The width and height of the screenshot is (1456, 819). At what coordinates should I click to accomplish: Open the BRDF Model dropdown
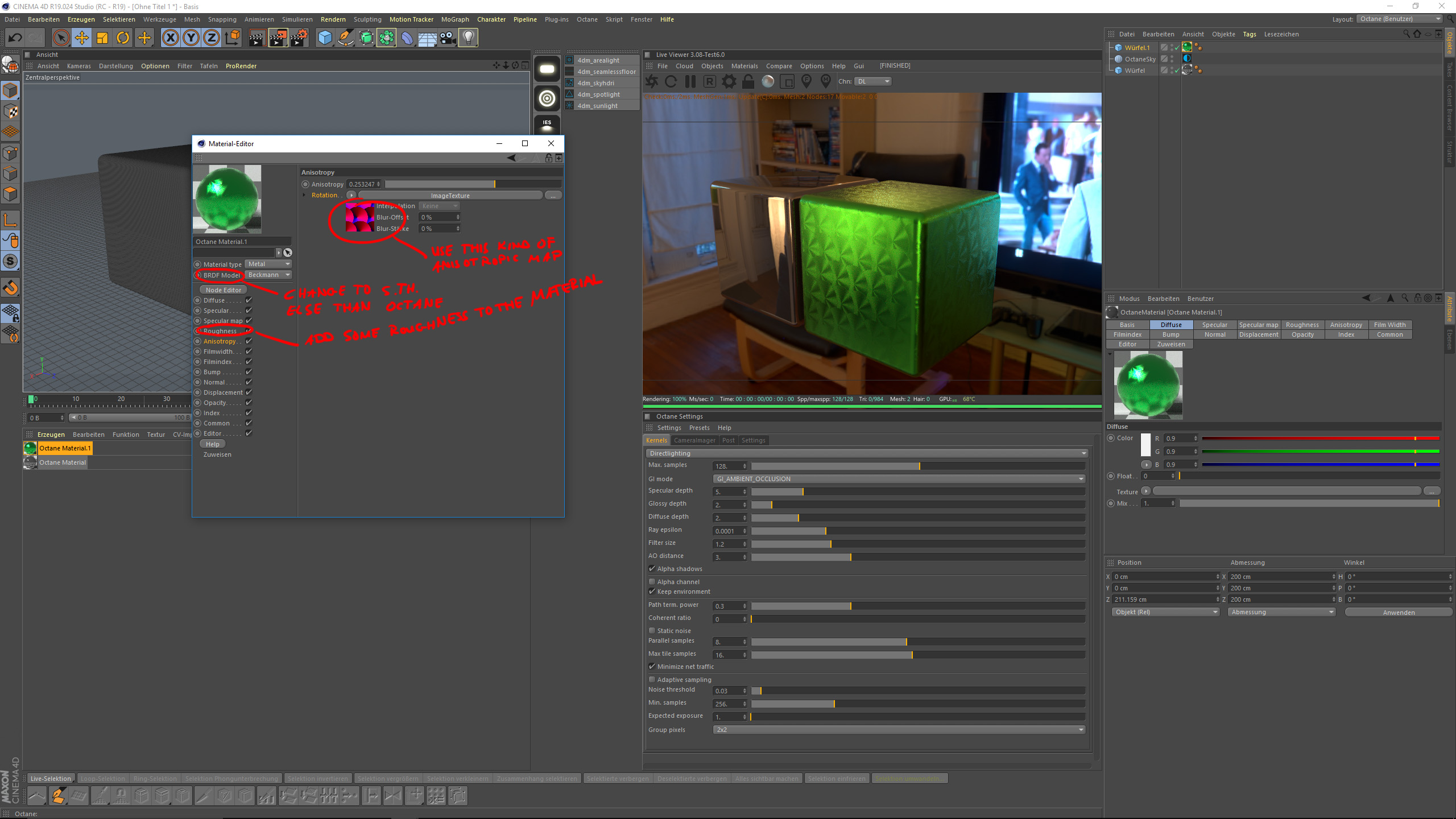pyautogui.click(x=269, y=275)
